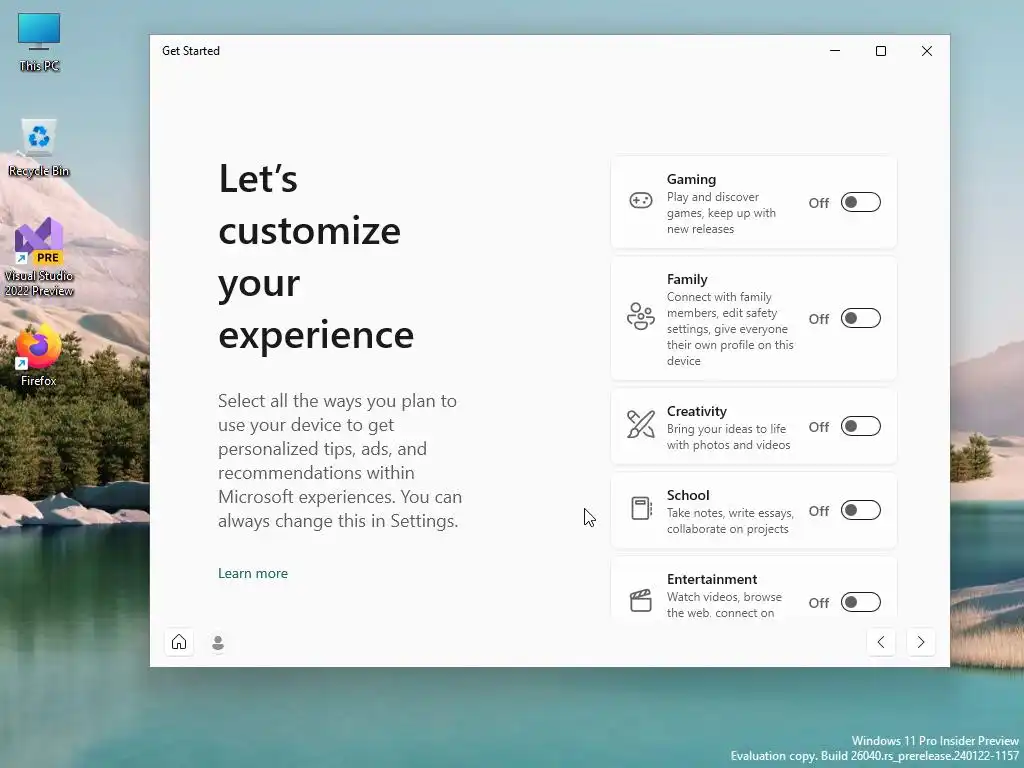Click 'Connect with family members' description text

pyautogui.click(x=730, y=328)
